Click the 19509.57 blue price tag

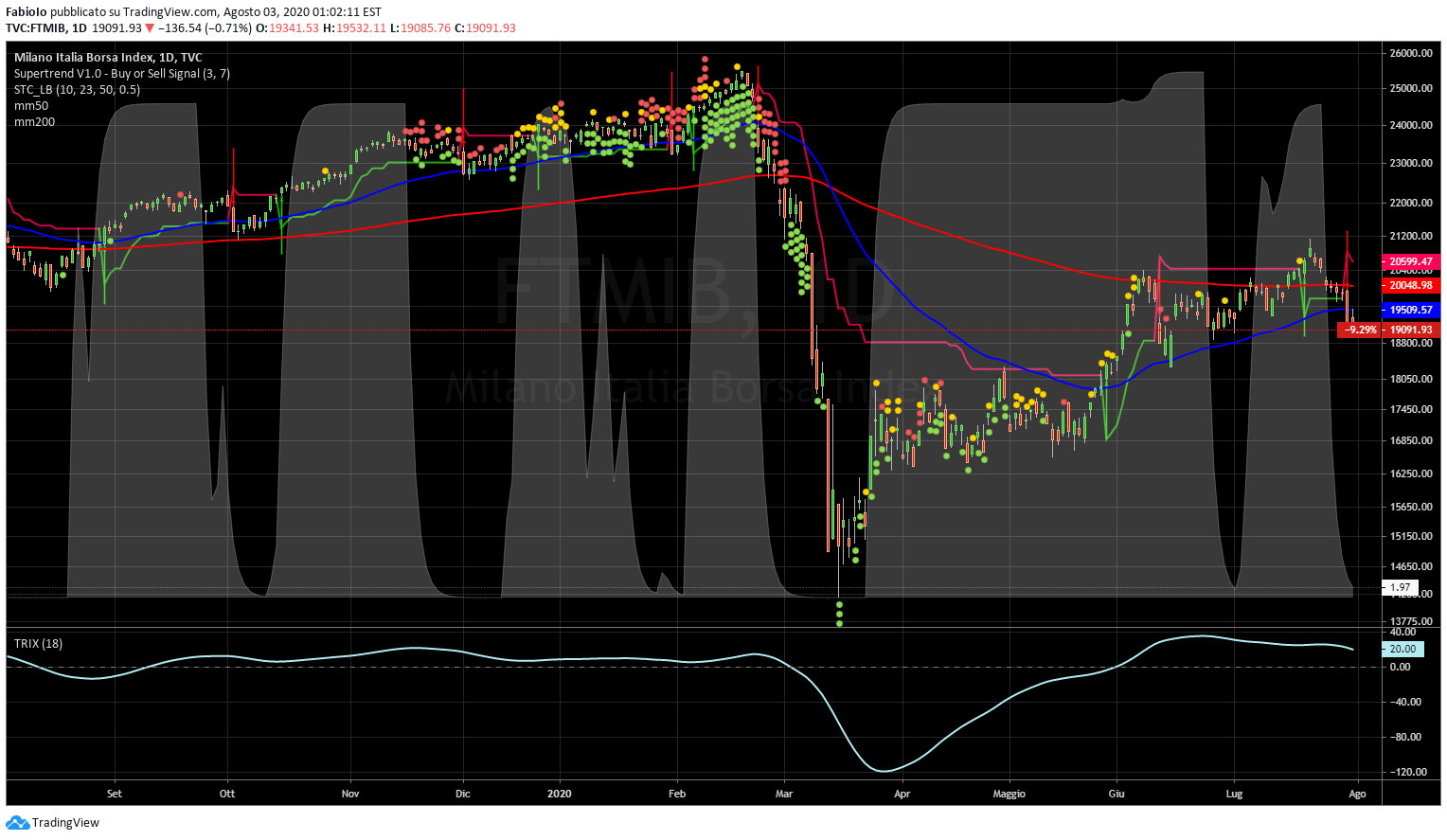1411,310
